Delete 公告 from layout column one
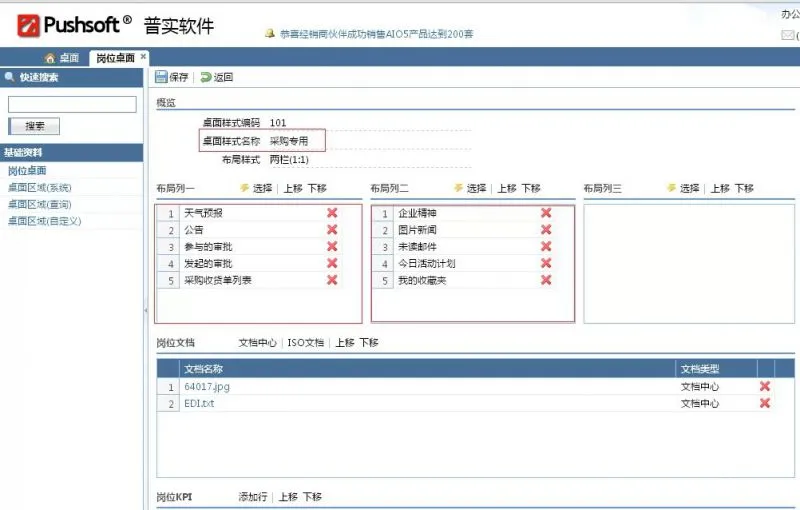 (x=332, y=230)
